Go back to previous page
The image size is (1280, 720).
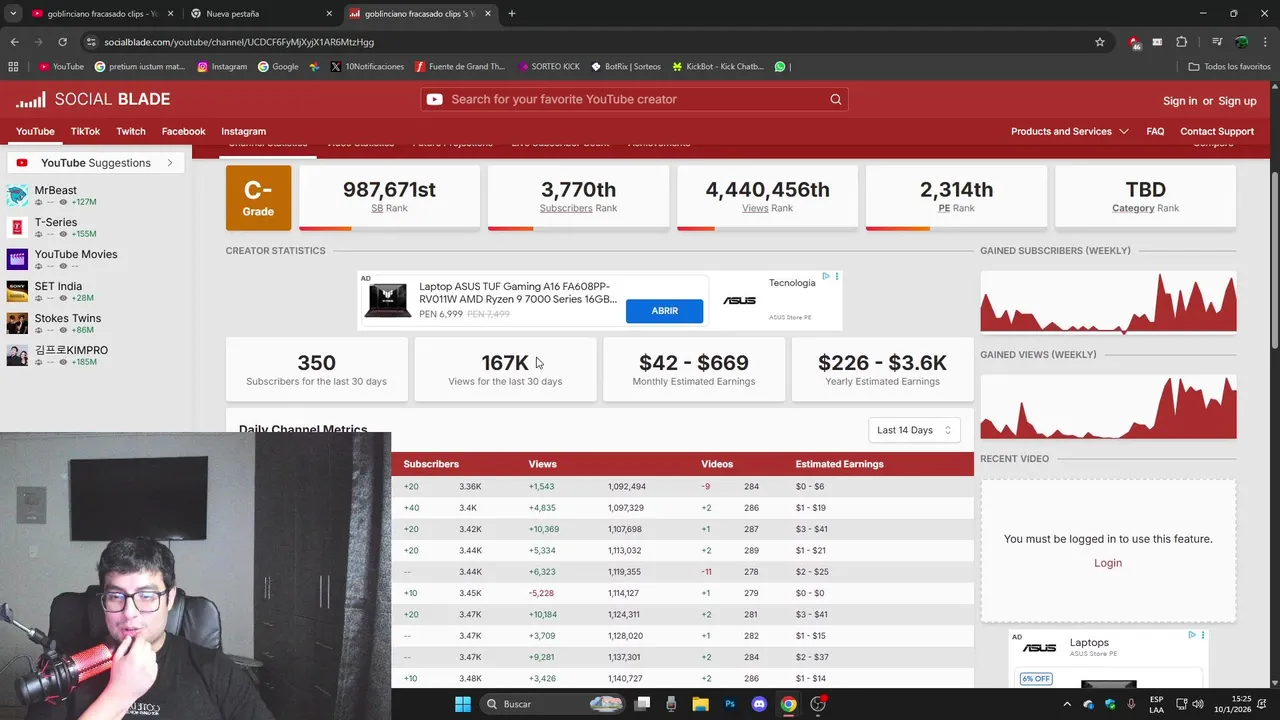point(15,42)
